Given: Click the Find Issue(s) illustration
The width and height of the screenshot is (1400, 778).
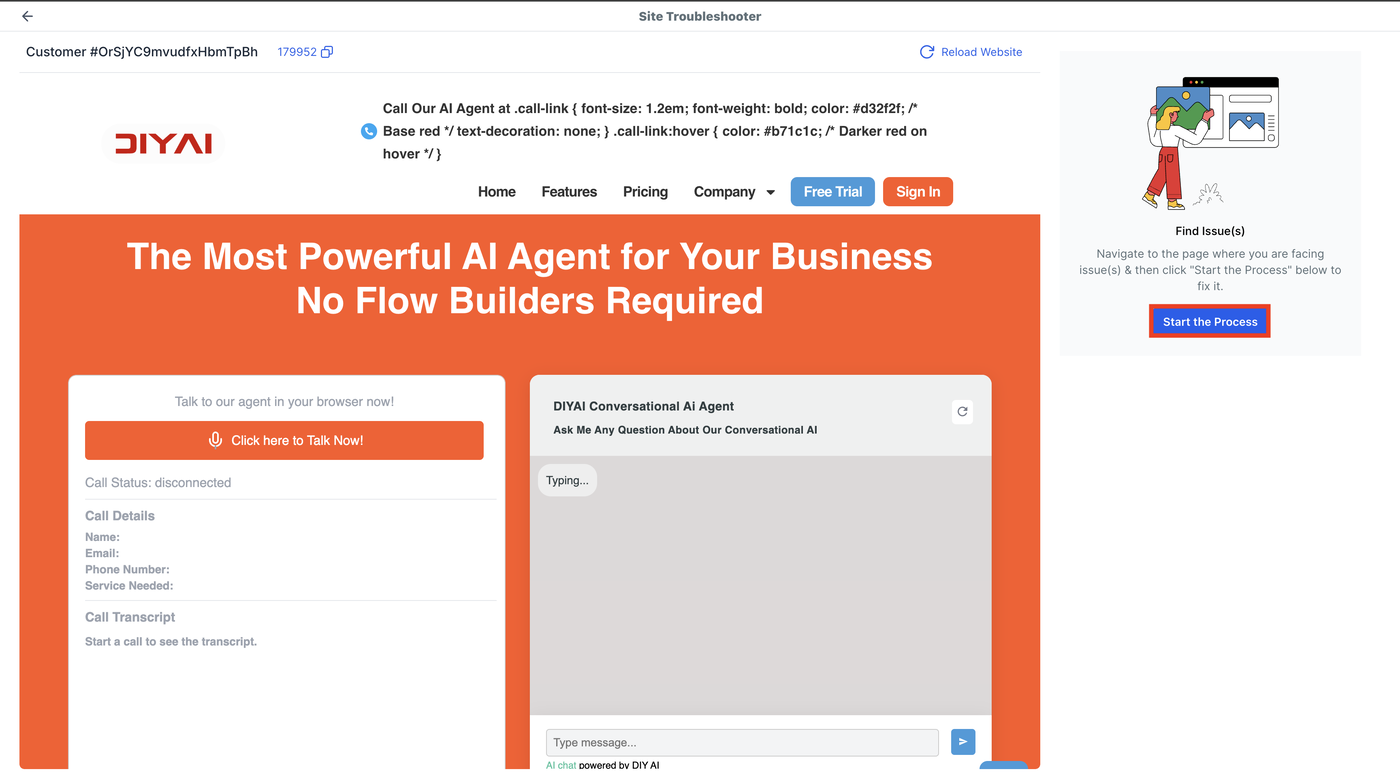Looking at the screenshot, I should click(x=1211, y=142).
